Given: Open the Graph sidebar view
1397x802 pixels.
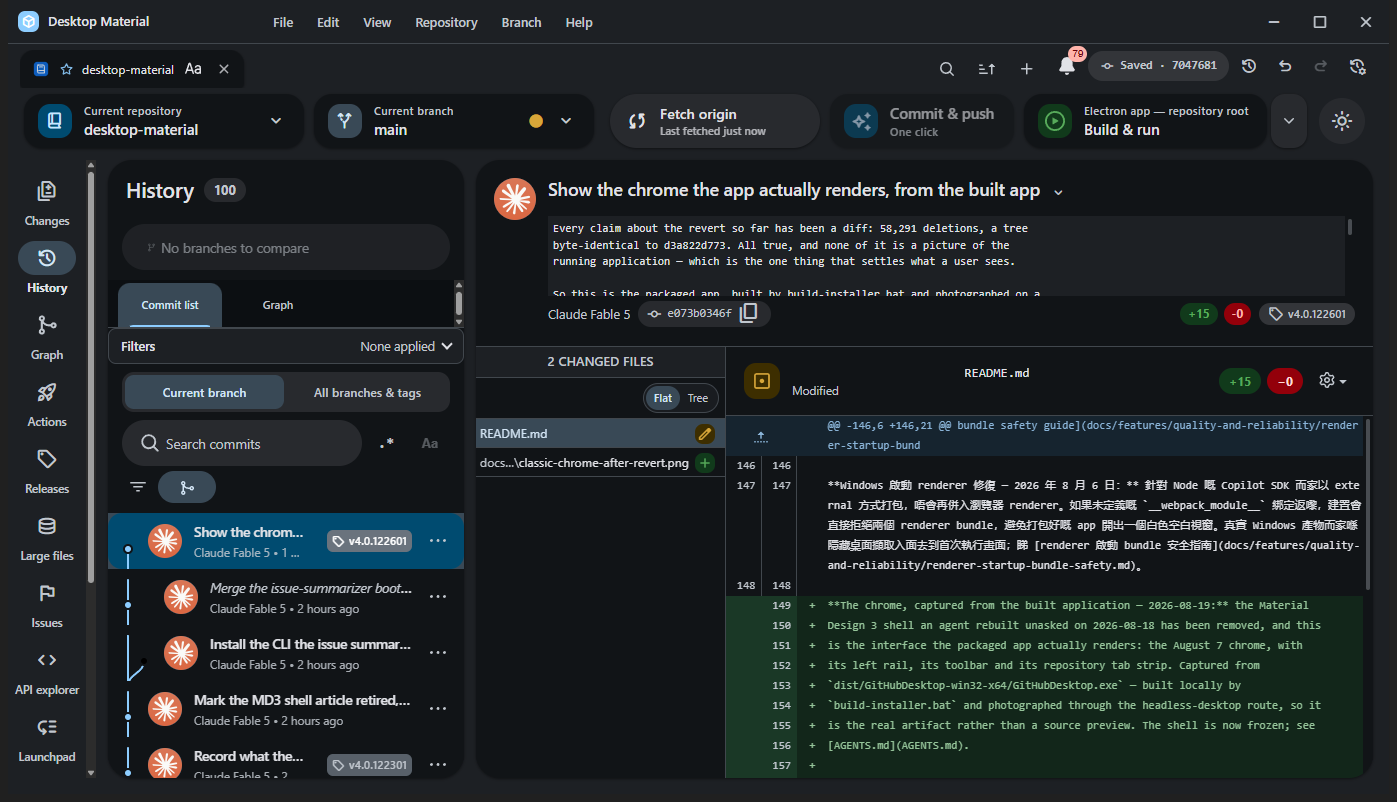Looking at the screenshot, I should [x=47, y=338].
